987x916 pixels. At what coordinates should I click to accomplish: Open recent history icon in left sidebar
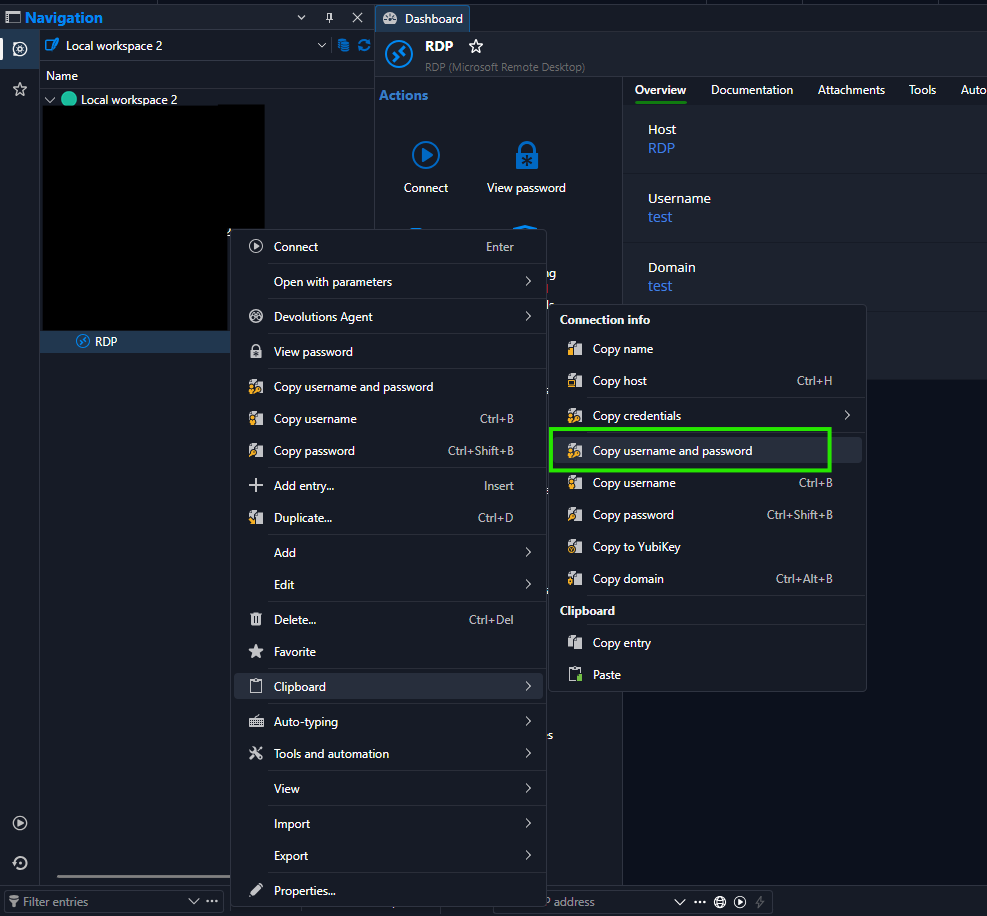click(20, 863)
